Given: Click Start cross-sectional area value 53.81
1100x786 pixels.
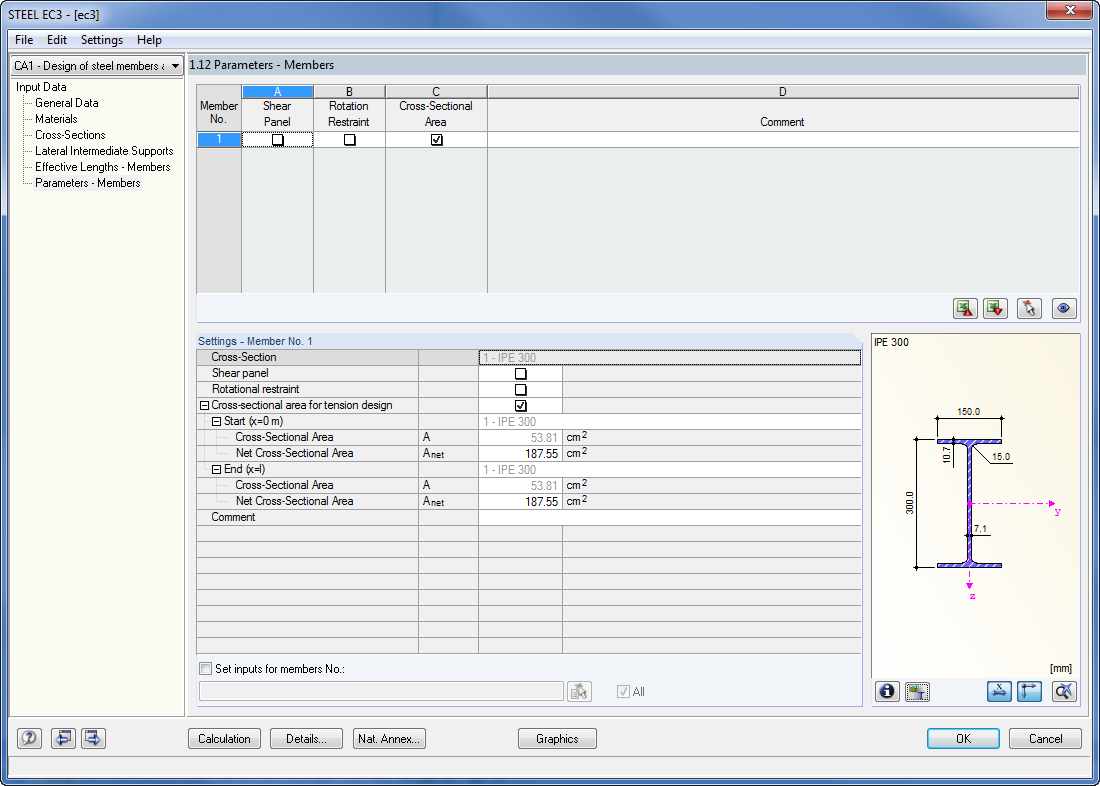Looking at the screenshot, I should point(521,437).
